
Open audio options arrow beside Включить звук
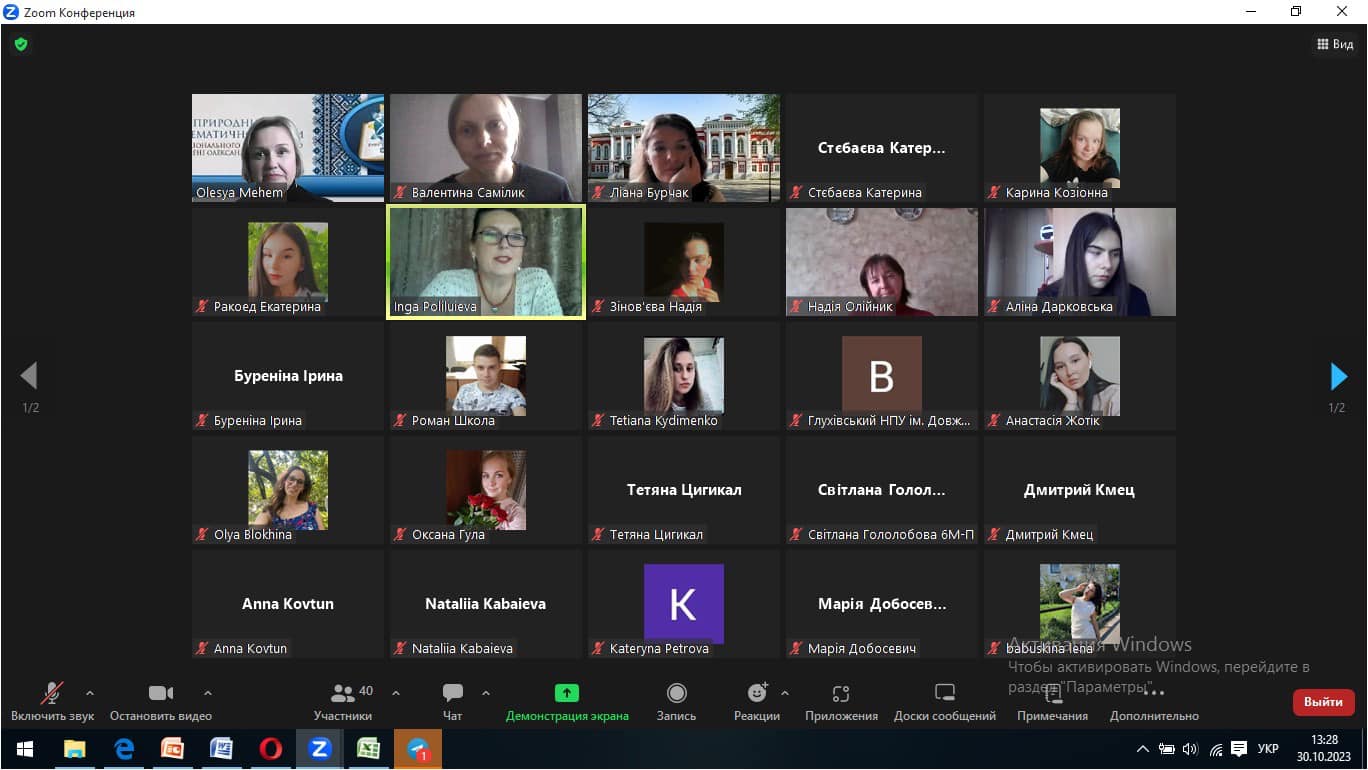click(90, 693)
